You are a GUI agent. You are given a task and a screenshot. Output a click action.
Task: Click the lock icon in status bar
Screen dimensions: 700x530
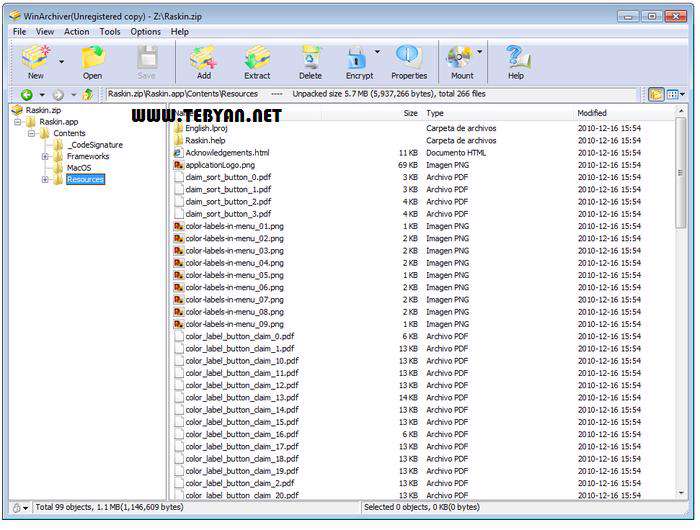click(x=17, y=508)
